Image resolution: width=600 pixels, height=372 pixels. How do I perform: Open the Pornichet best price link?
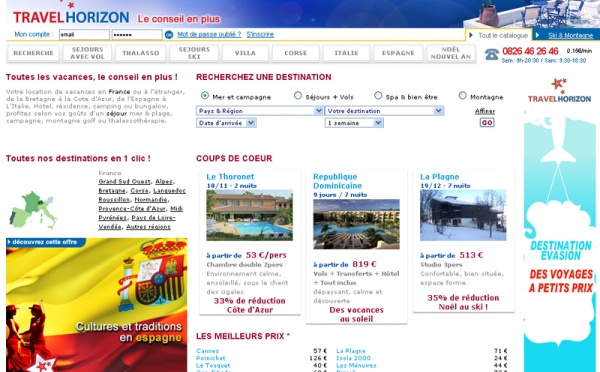[x=210, y=358]
